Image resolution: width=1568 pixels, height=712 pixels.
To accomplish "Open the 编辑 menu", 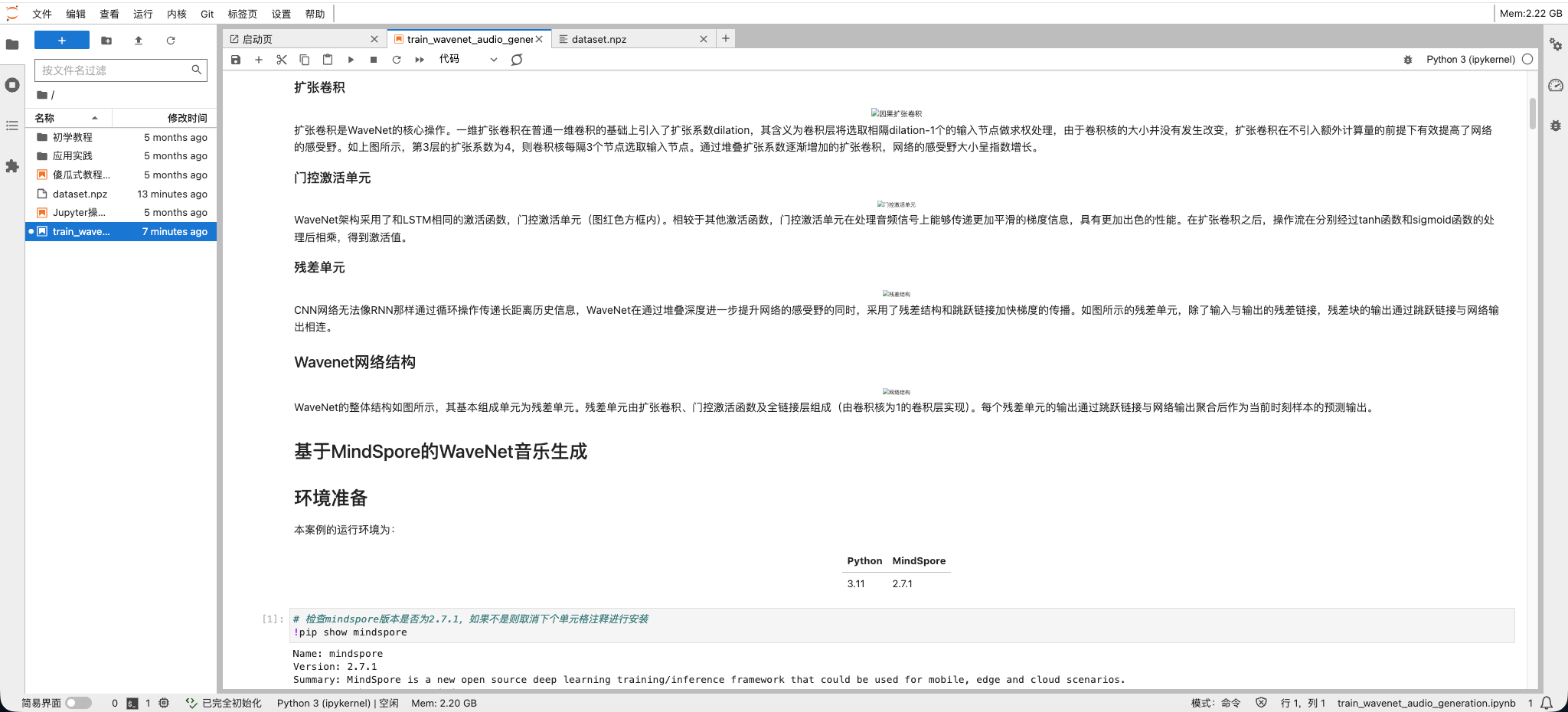I will 76,14.
